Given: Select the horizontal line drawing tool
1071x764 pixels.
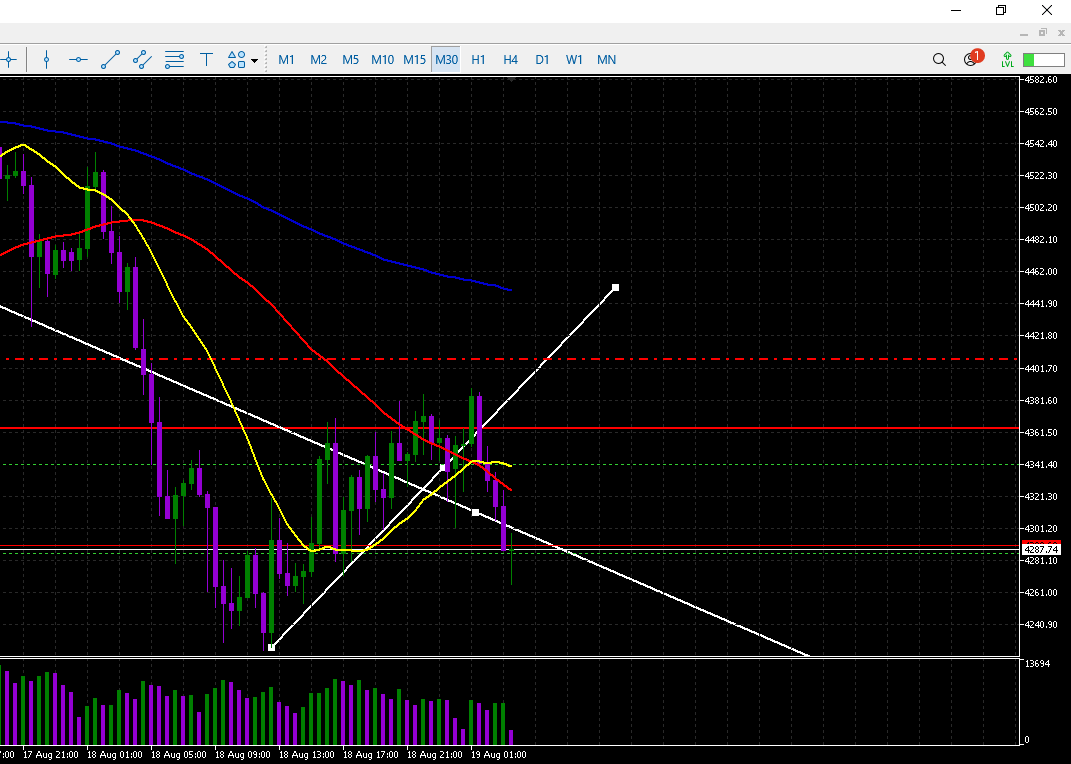Looking at the screenshot, I should [78, 60].
